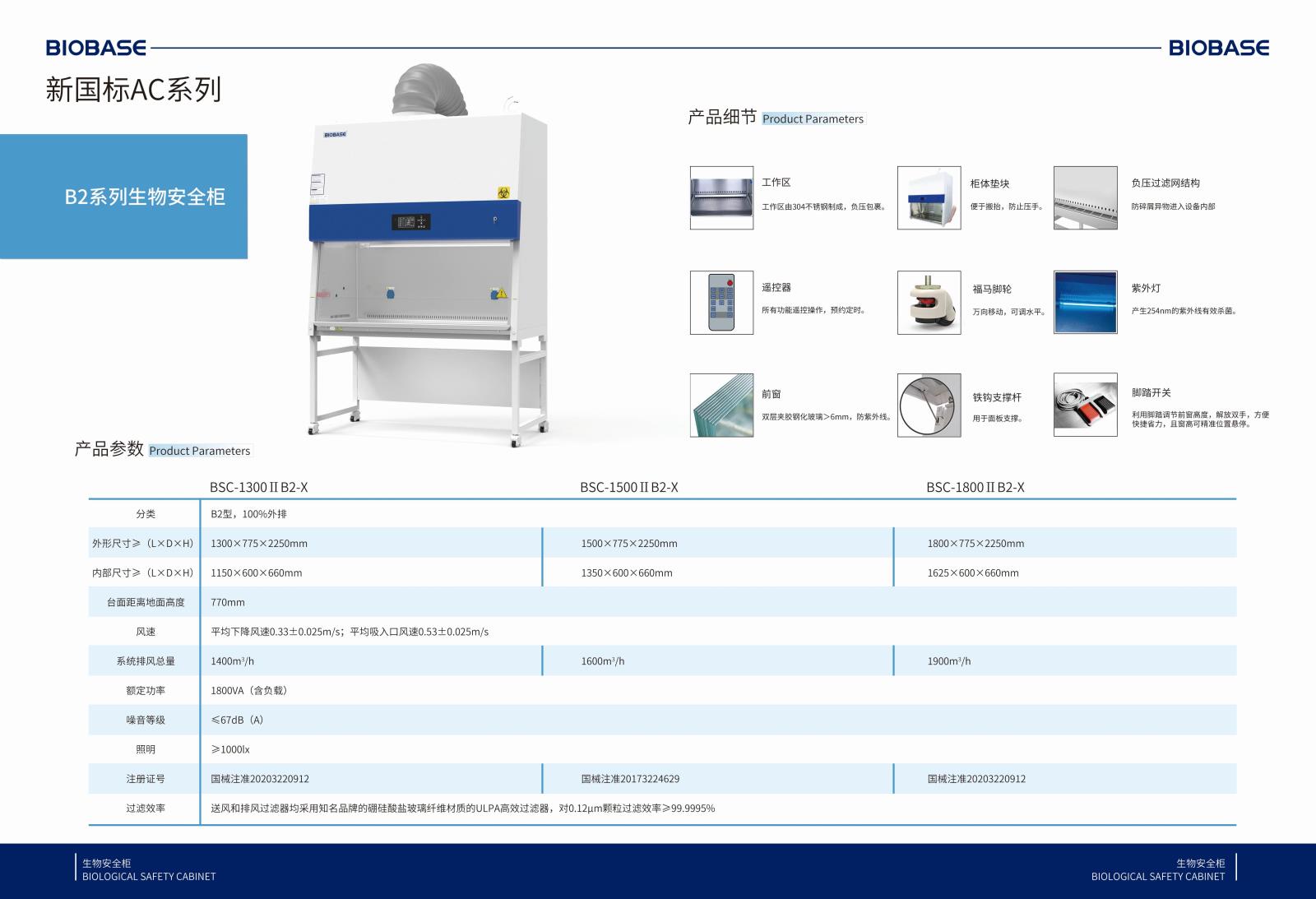Click the 1300×775×2250mm cell
The height and width of the screenshot is (899, 1316).
[x=259, y=544]
